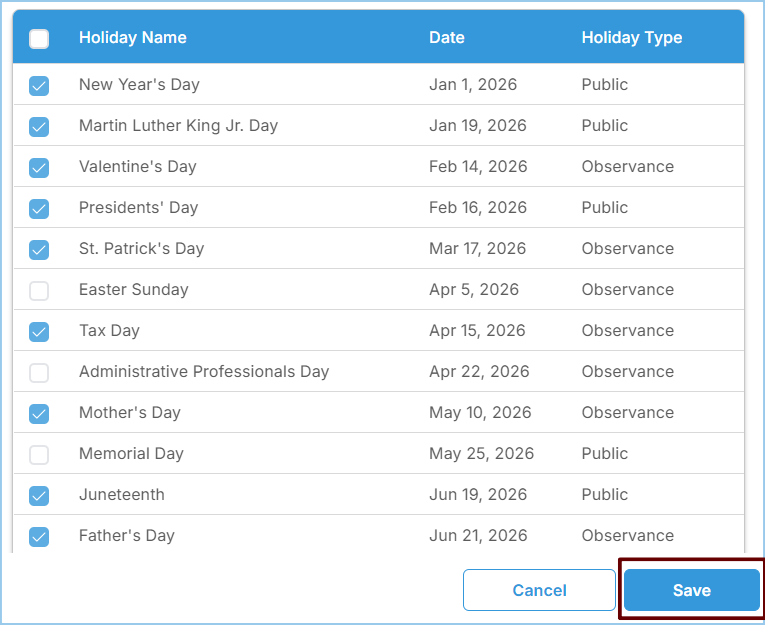Click the Date column header

[447, 38]
